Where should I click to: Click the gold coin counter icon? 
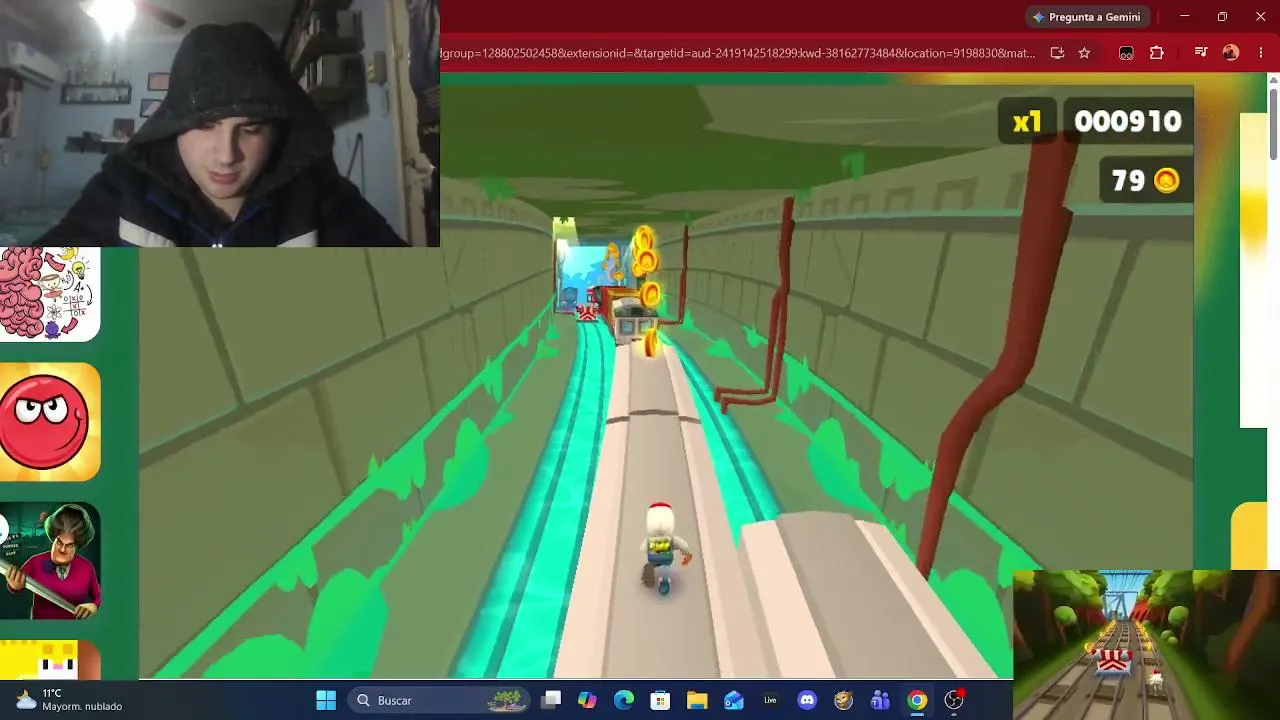click(x=1166, y=180)
